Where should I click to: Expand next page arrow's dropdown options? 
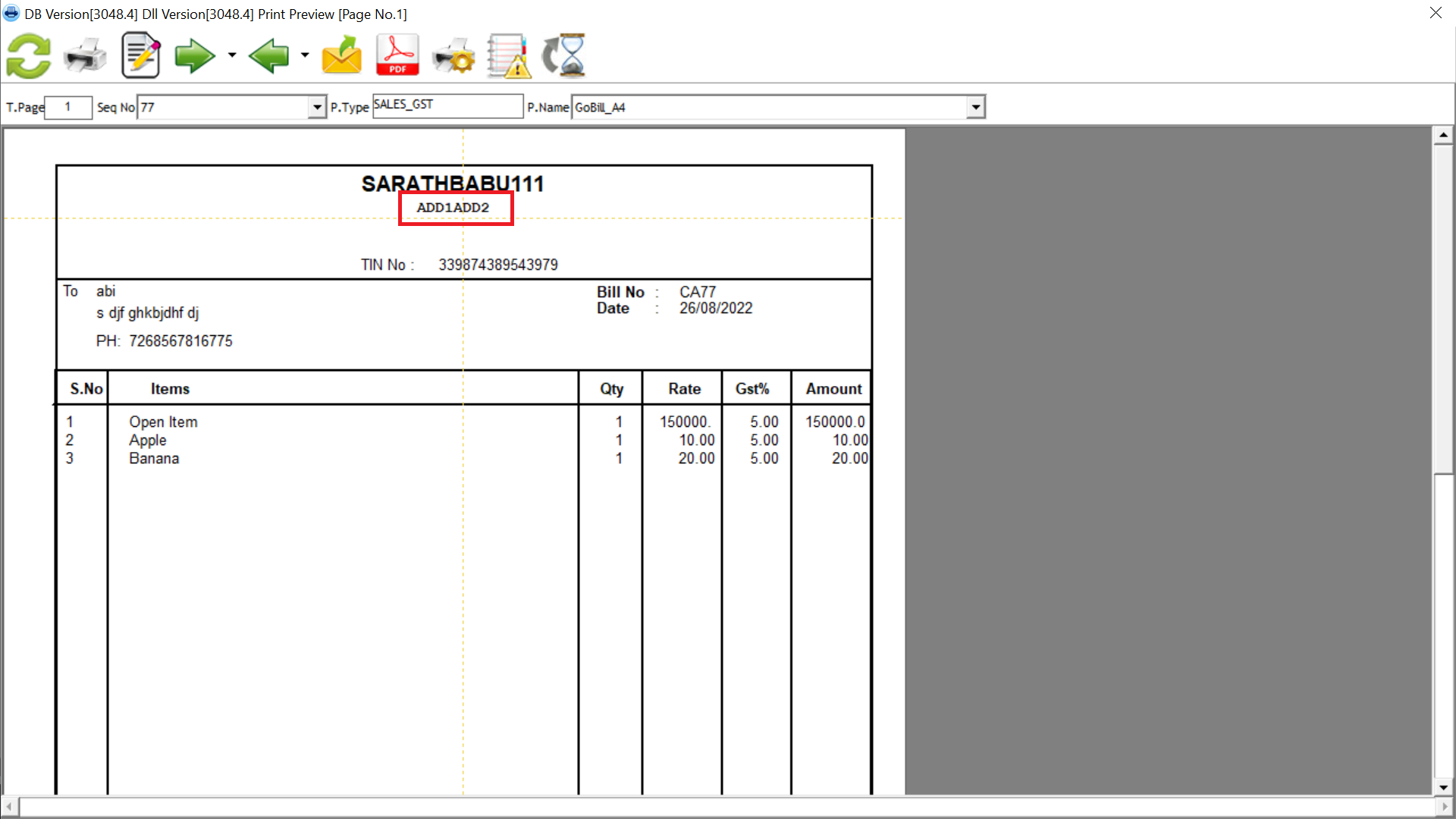tap(231, 55)
